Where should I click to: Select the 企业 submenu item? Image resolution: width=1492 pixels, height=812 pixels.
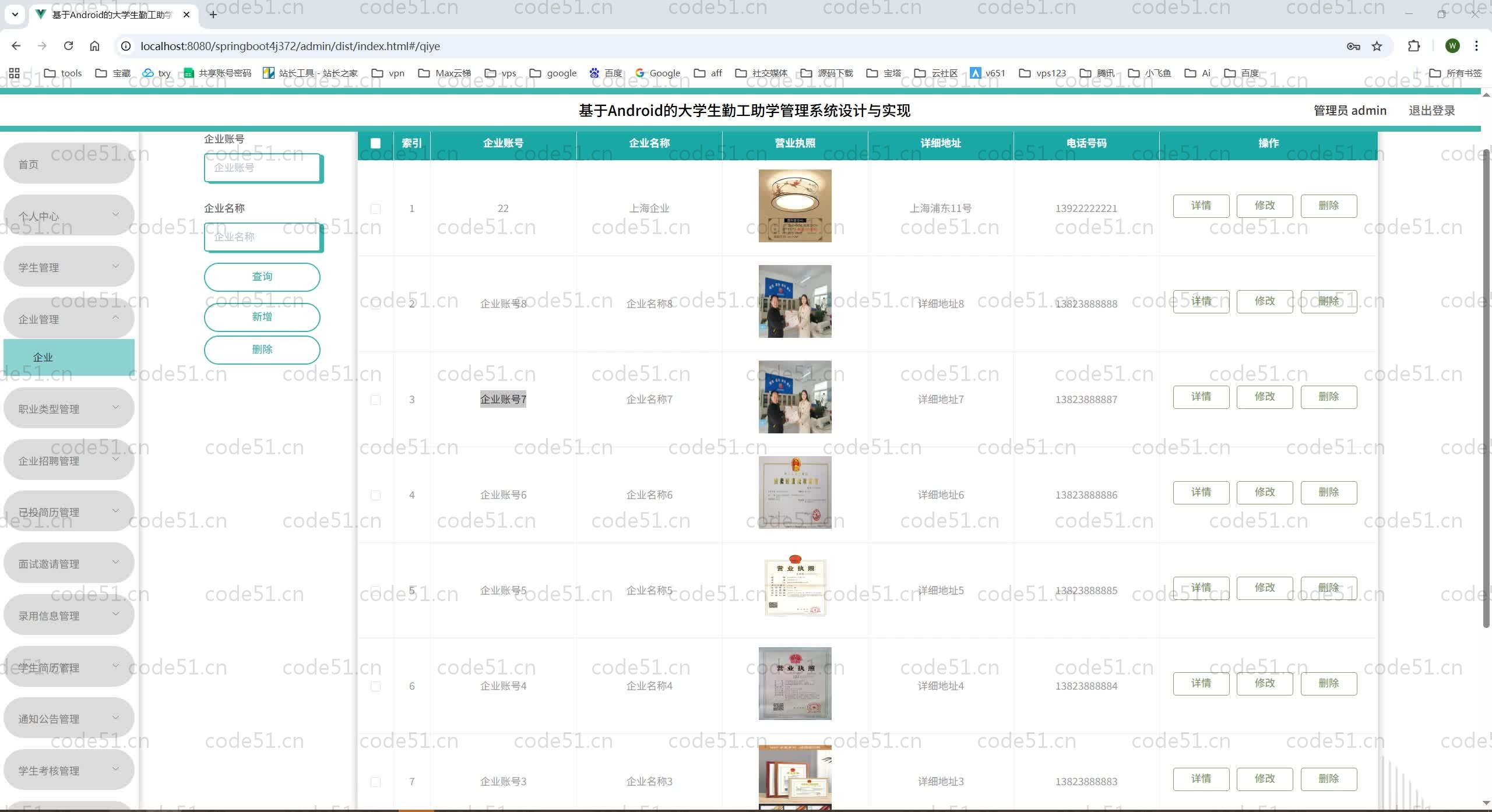point(69,357)
